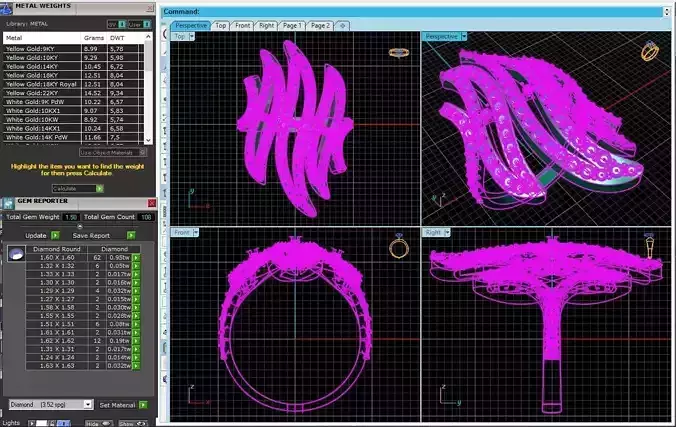
Task: Select the round diamond gem thumbnail
Action: coord(16,254)
